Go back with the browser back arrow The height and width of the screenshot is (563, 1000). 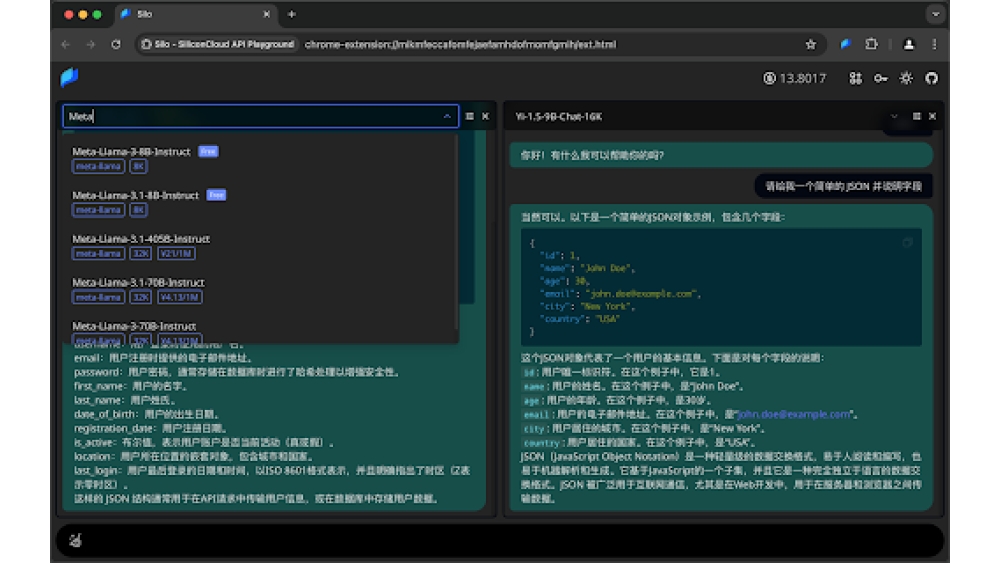(66, 44)
